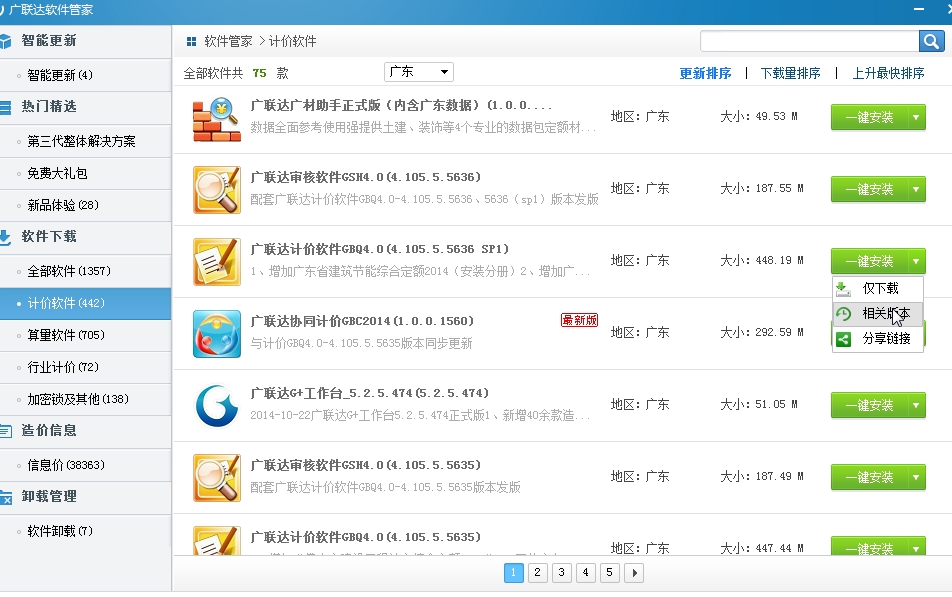Expand install options for 审核软件GSH4.0 5635
Viewport: 952px width, 597px height.
pos(916,477)
